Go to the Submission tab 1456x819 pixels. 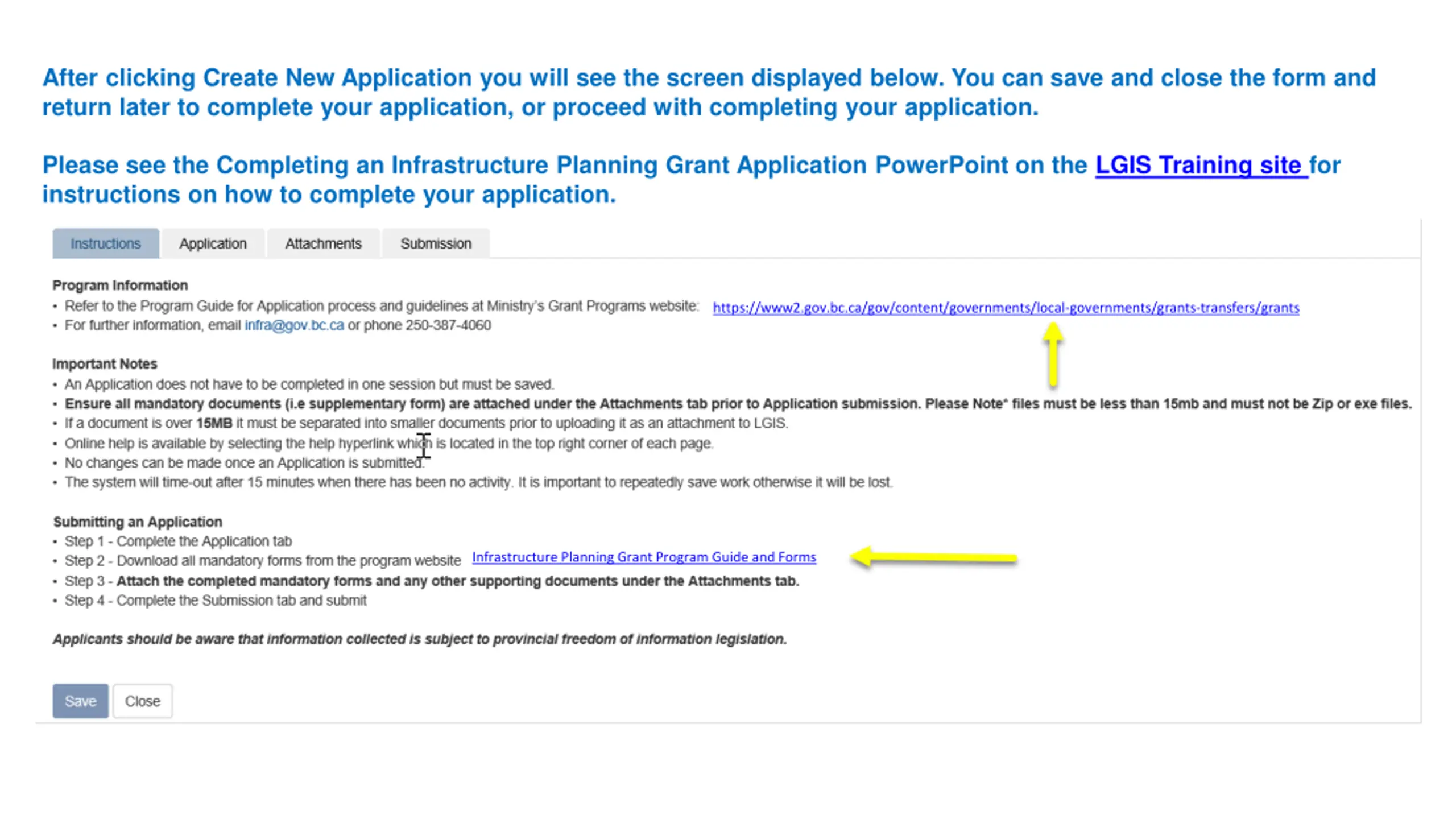tap(436, 243)
